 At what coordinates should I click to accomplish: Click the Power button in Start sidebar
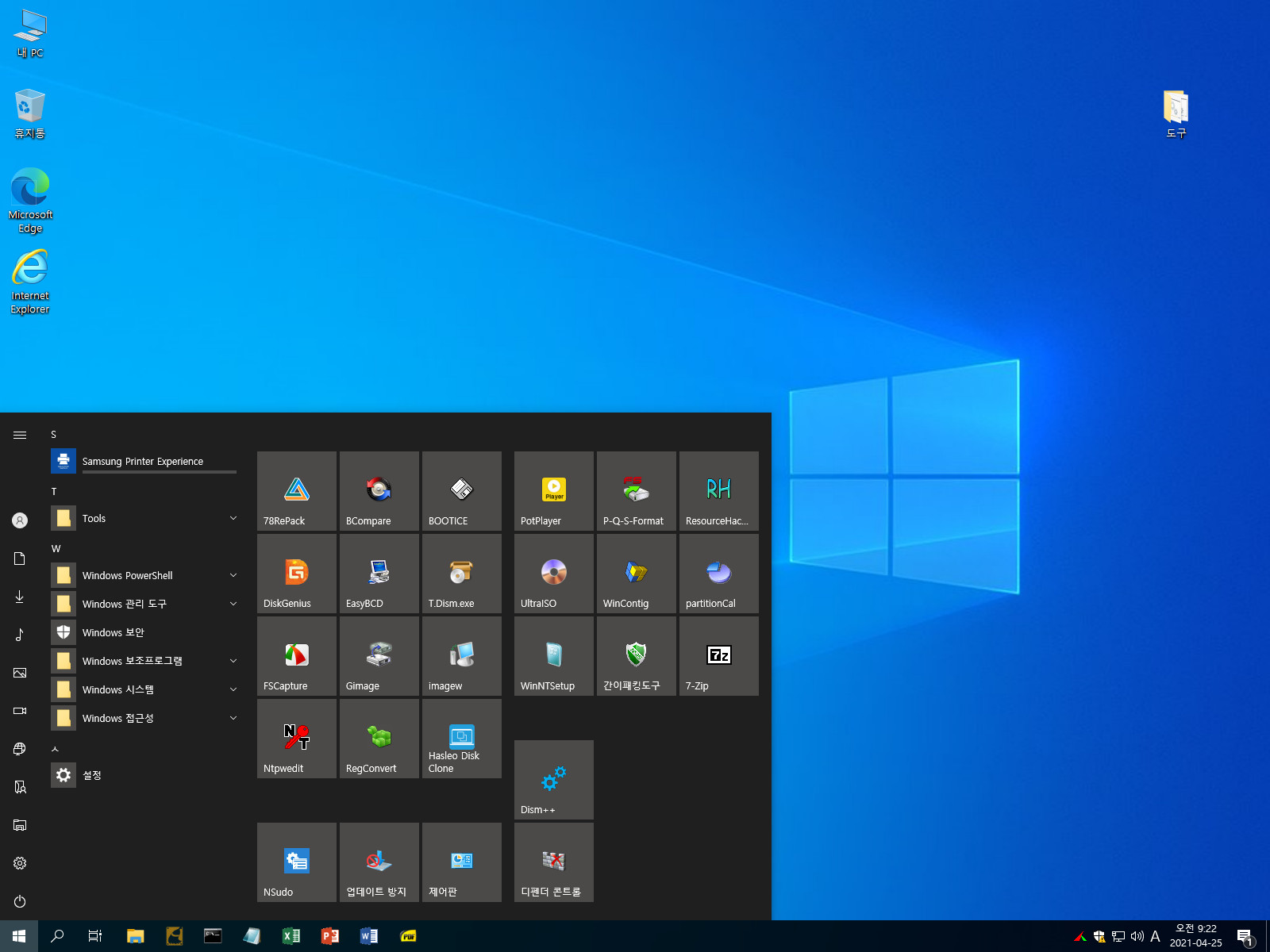(20, 901)
